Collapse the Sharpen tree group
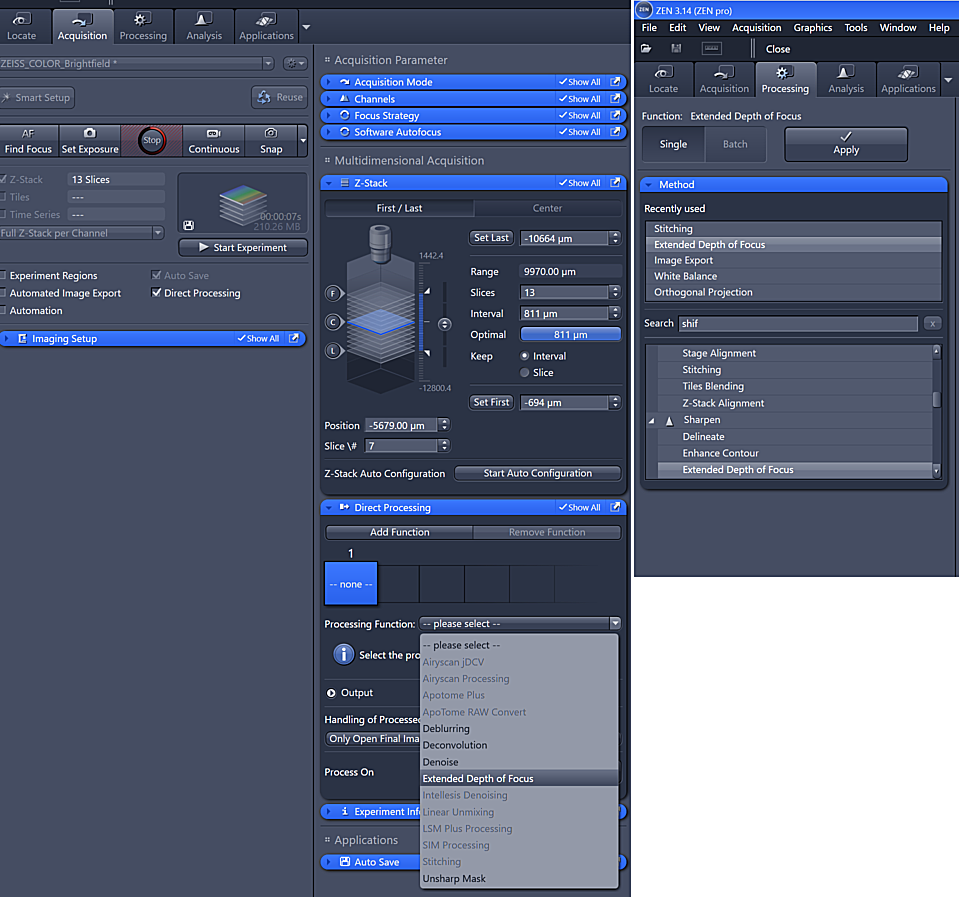959x897 pixels. click(x=651, y=421)
